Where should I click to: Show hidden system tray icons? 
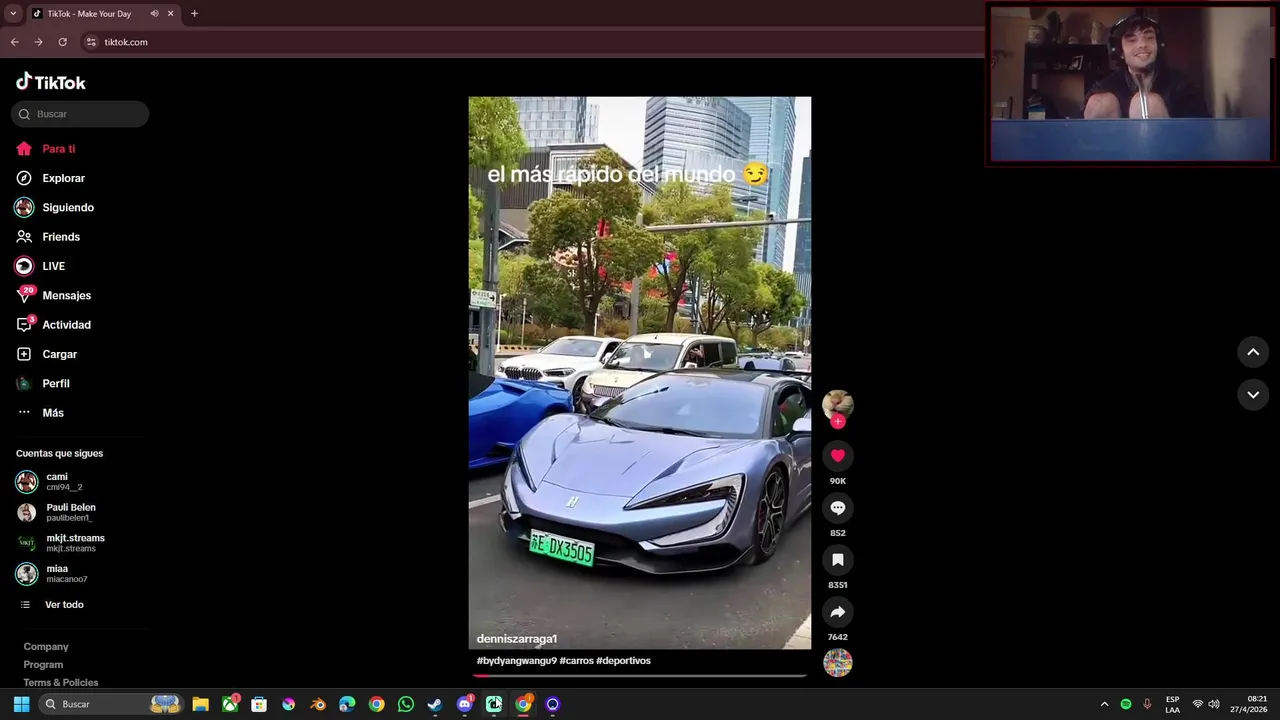tap(1104, 704)
